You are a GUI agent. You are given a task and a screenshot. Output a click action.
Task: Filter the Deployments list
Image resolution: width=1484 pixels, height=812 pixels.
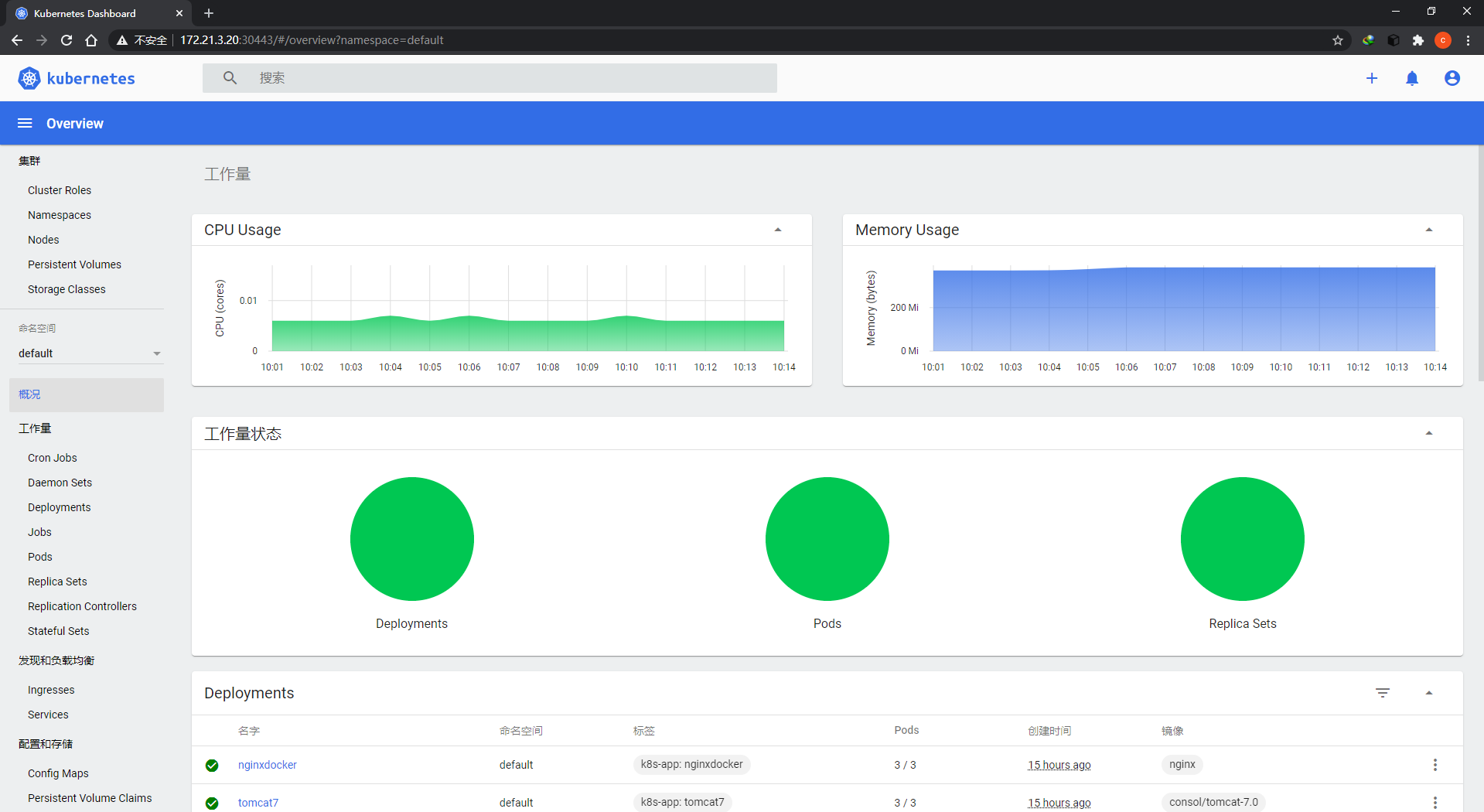point(1383,693)
